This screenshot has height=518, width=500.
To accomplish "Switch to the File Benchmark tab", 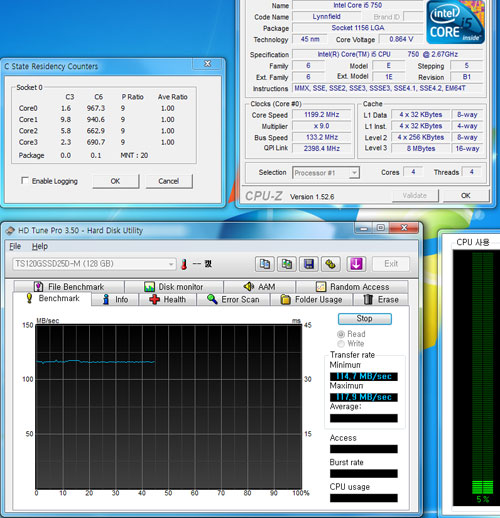I will click(69, 287).
